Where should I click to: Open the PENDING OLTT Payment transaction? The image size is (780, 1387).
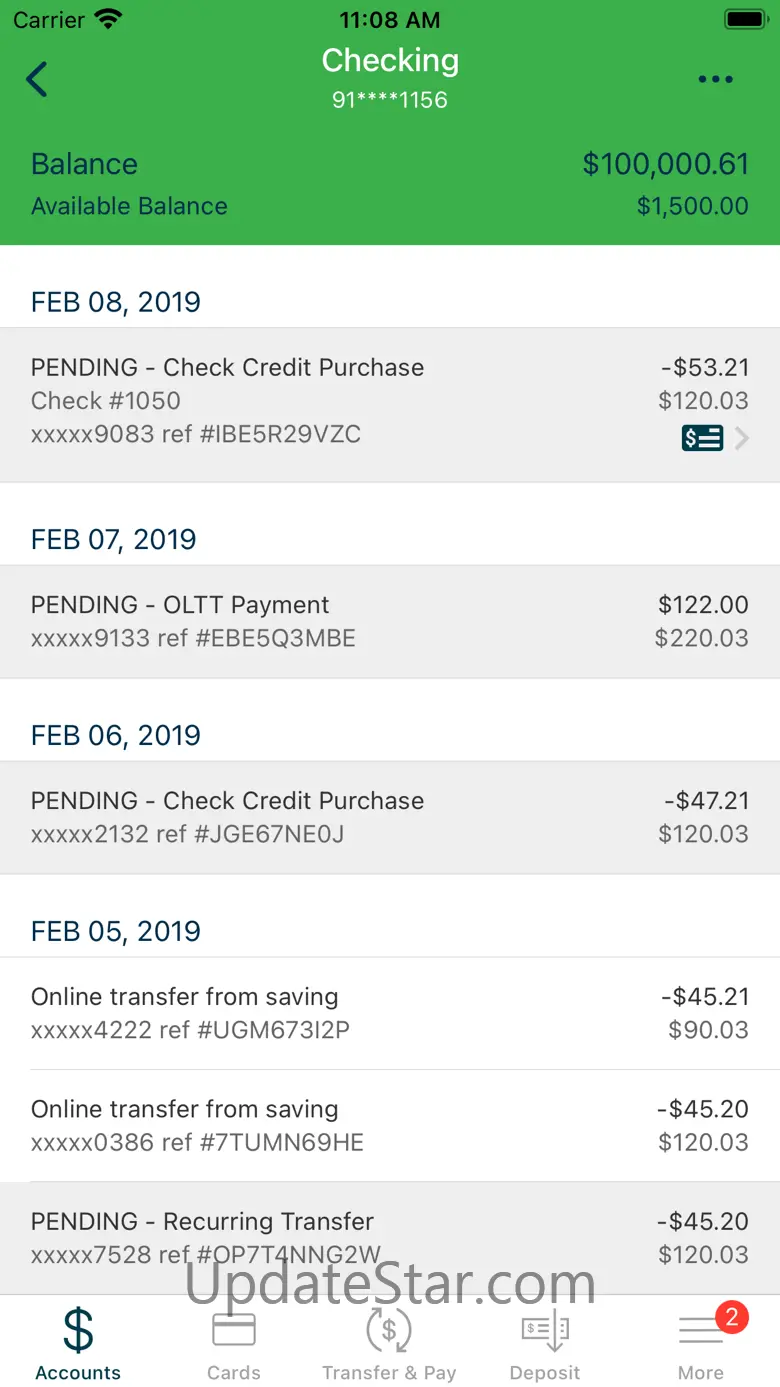pos(389,621)
